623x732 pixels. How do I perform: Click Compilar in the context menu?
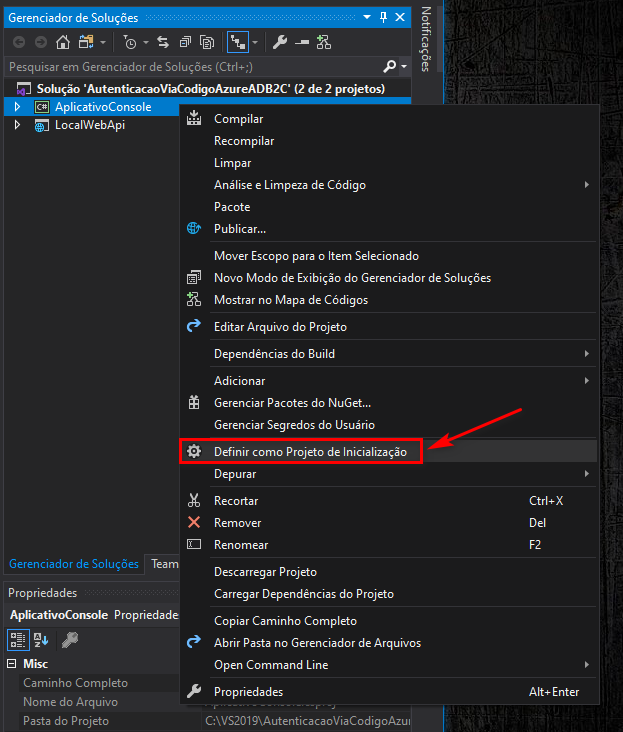238,119
